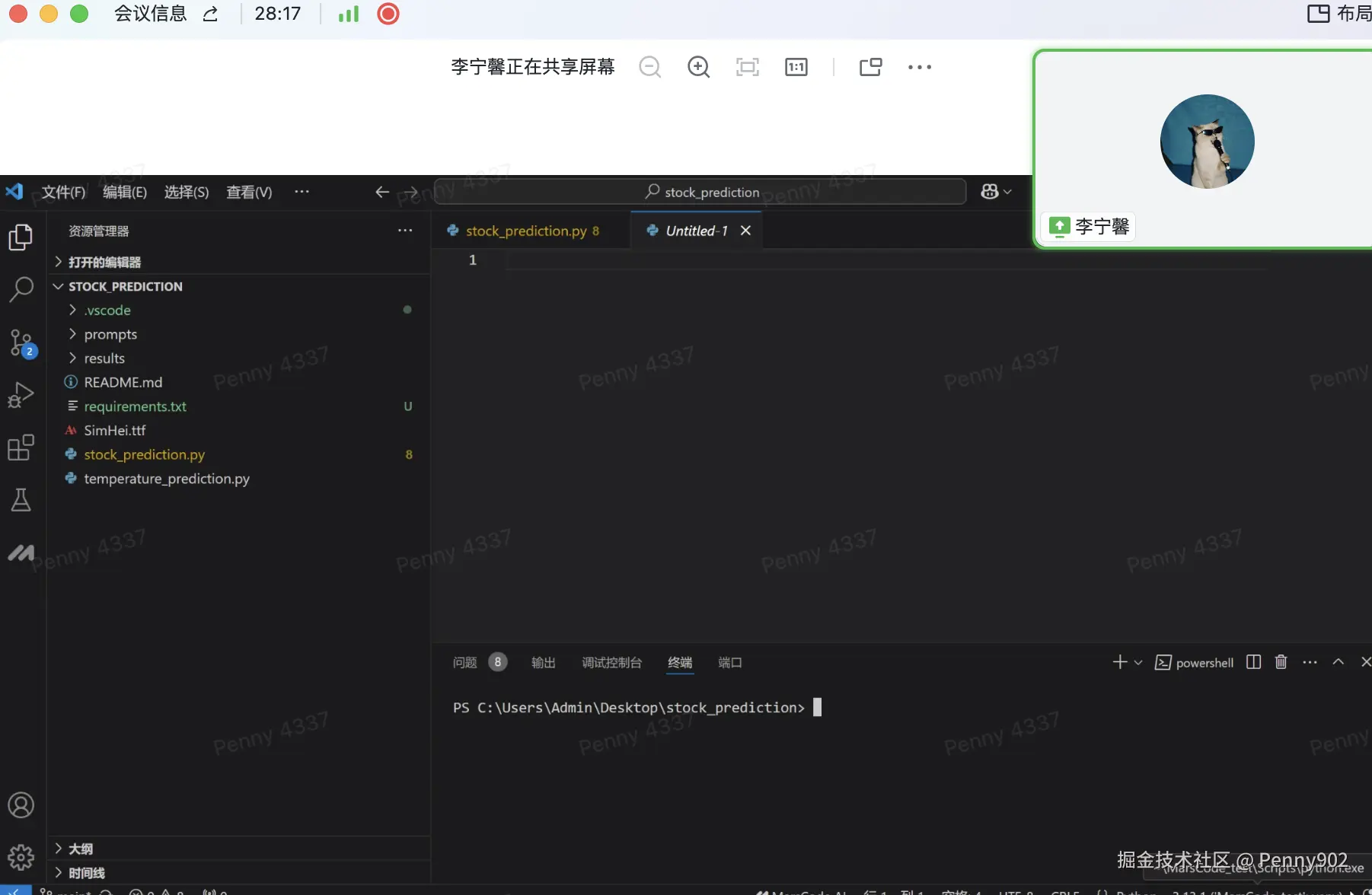
Task: Click the VS Code logo icon
Action: (x=14, y=191)
